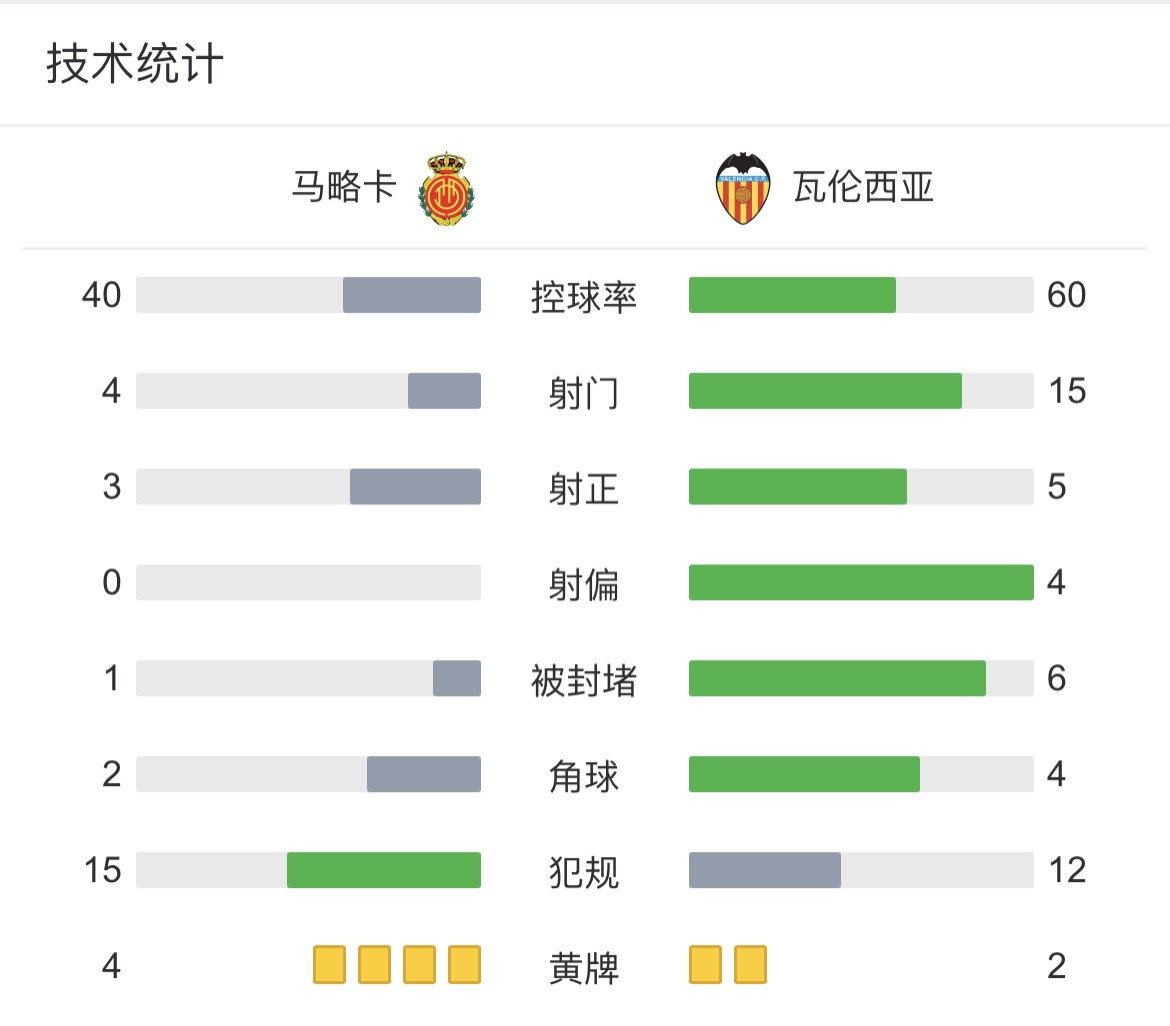Select Mallorca's third yellow card
The width and height of the screenshot is (1170, 1026).
pyautogui.click(x=419, y=965)
